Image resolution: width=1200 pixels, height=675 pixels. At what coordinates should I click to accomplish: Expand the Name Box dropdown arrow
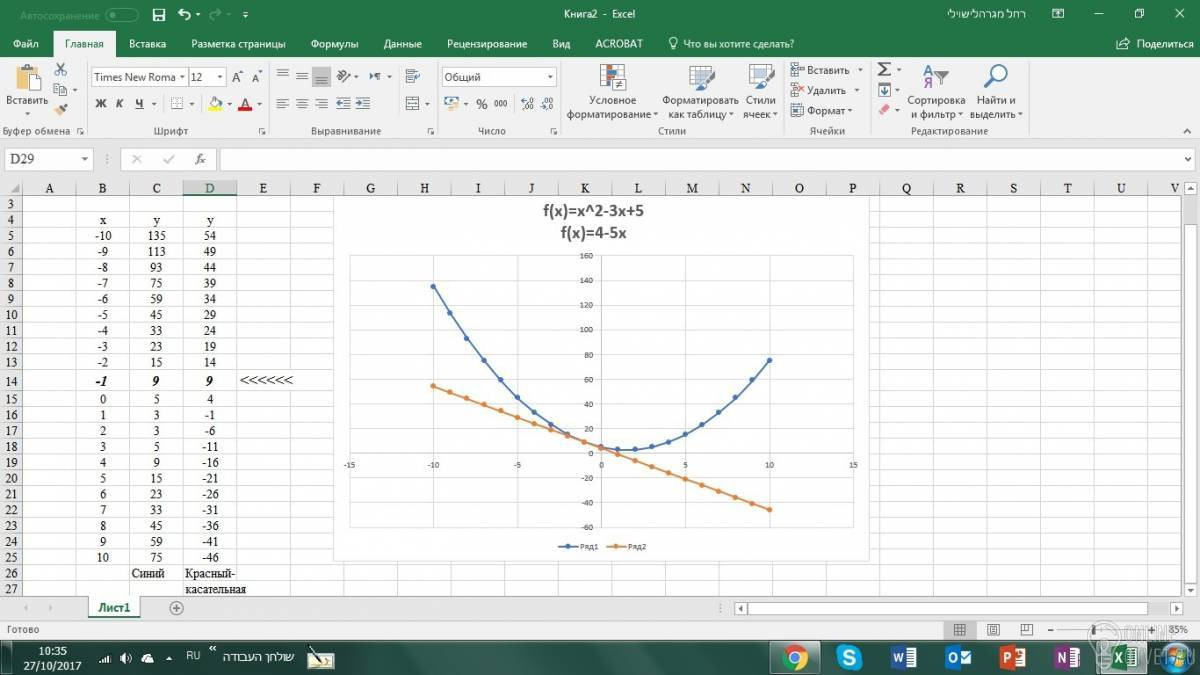click(84, 159)
